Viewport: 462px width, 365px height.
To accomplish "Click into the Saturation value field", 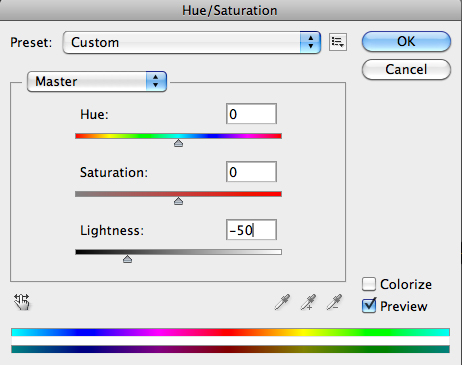I will pos(251,172).
